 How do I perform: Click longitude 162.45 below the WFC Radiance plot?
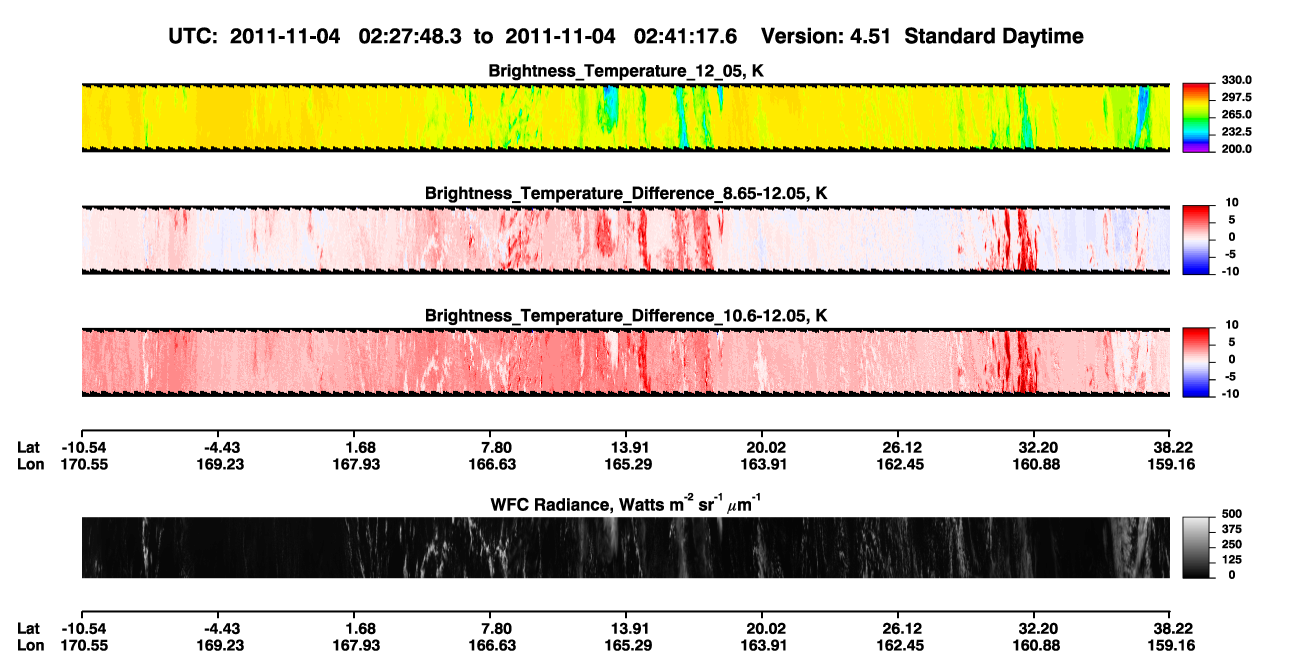click(899, 645)
